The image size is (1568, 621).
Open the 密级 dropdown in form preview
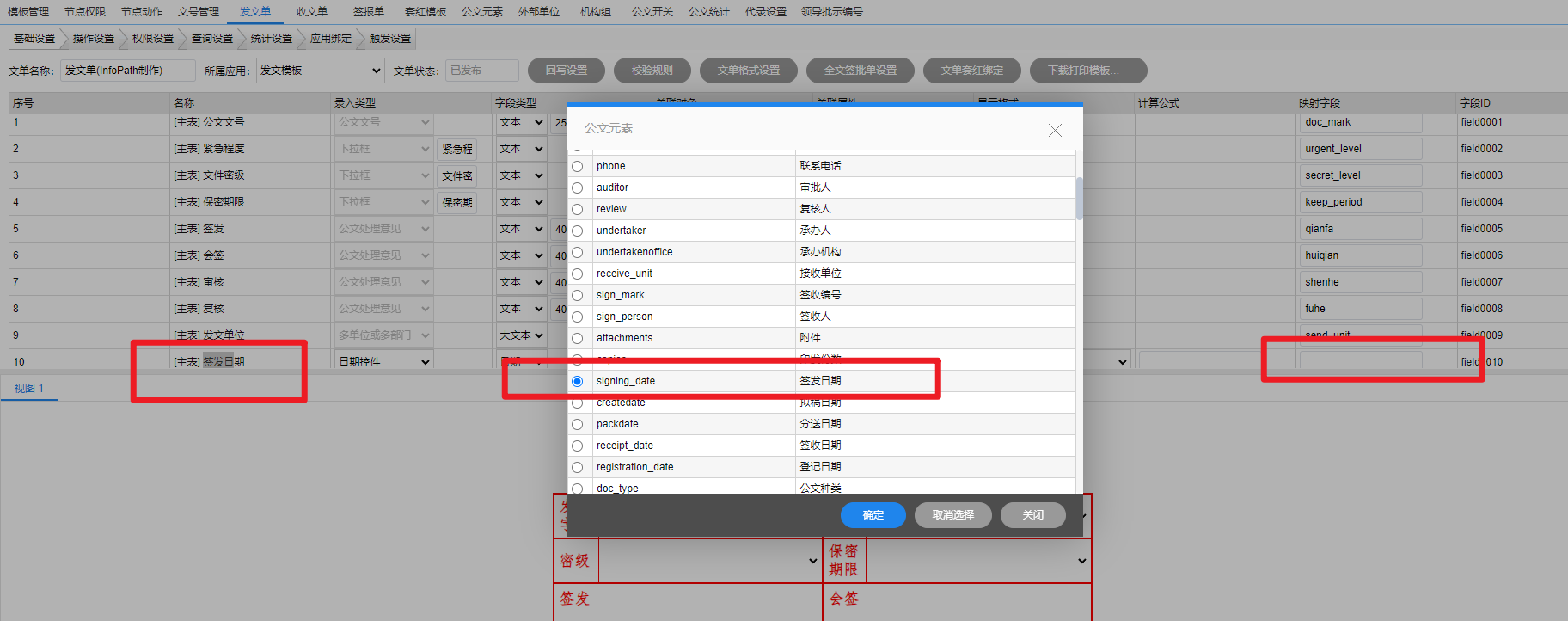coord(709,561)
